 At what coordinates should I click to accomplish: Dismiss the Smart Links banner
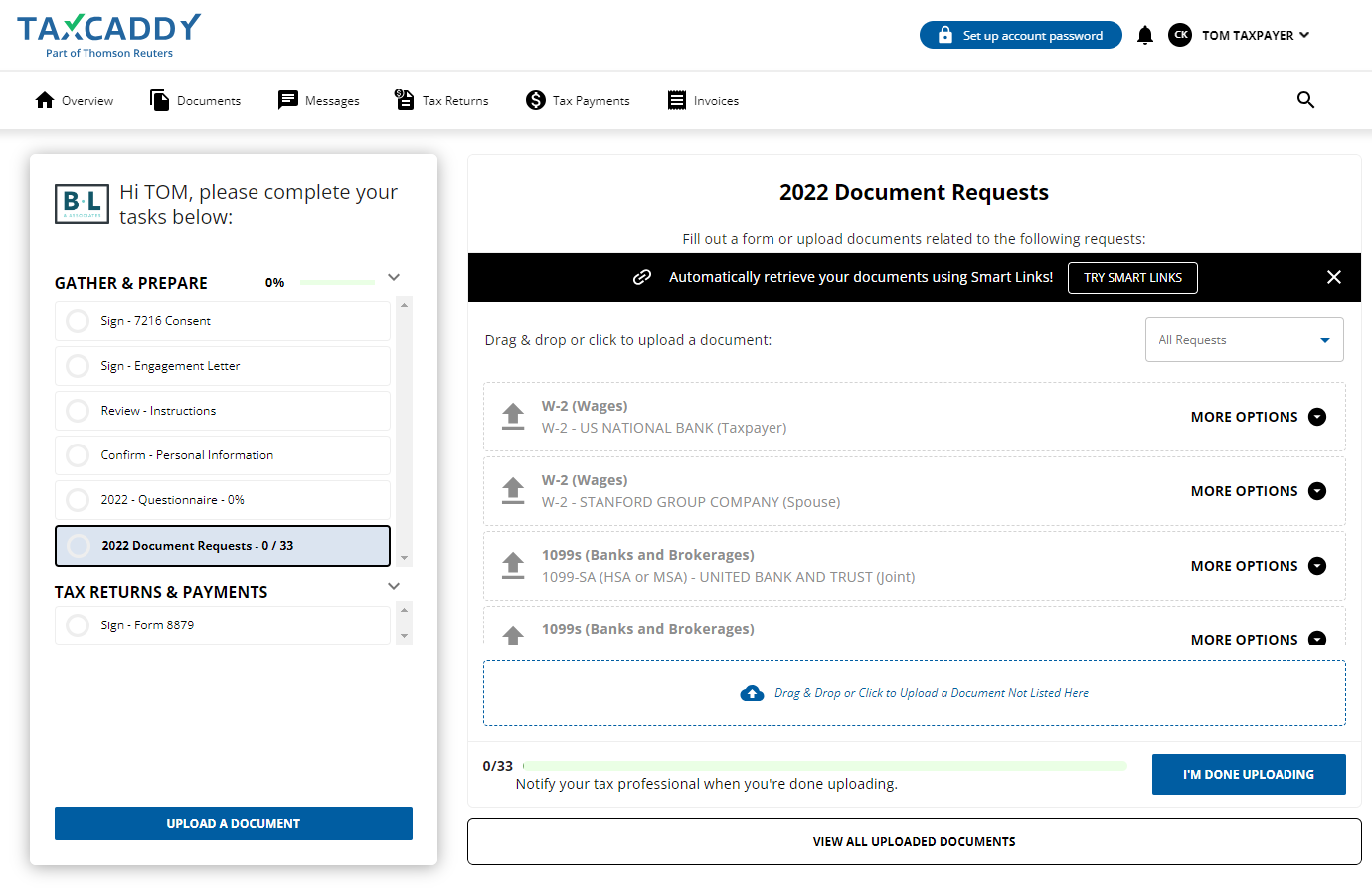coord(1334,277)
